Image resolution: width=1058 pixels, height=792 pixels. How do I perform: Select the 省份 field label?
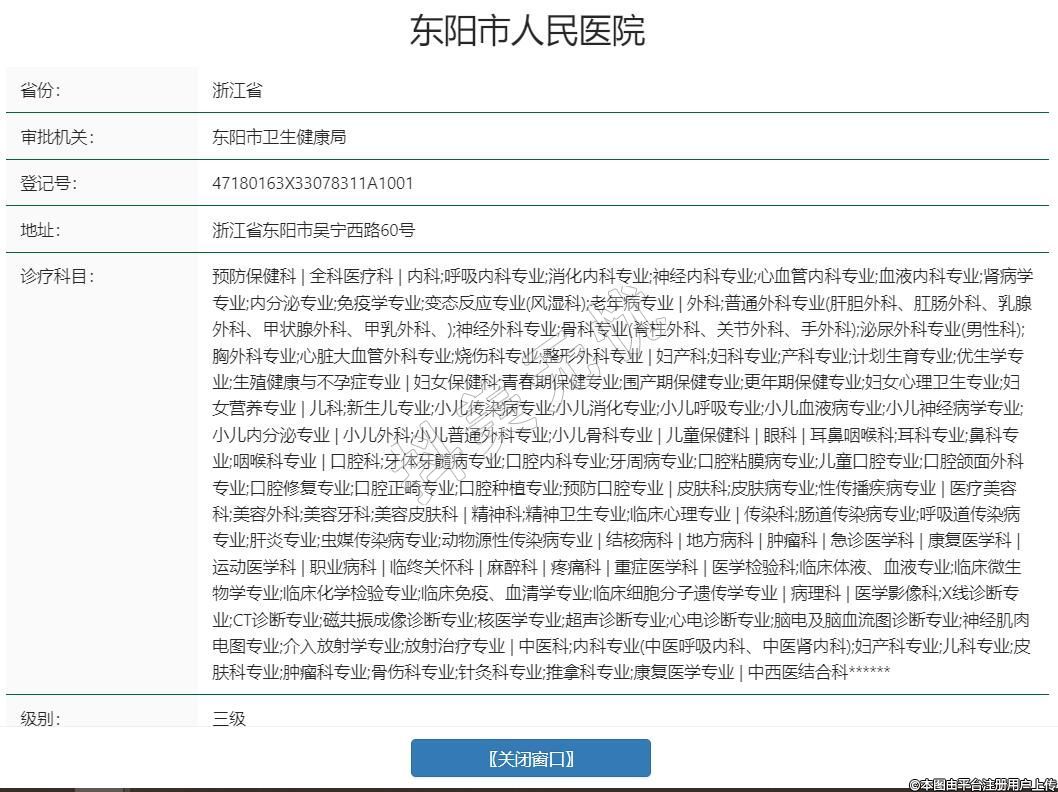[x=40, y=90]
